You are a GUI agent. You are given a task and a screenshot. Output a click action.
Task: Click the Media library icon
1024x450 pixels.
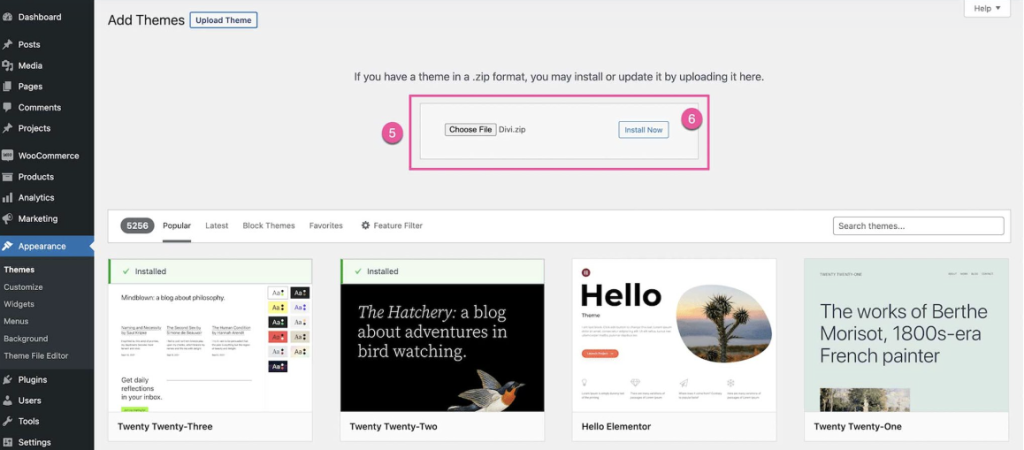click(x=8, y=65)
